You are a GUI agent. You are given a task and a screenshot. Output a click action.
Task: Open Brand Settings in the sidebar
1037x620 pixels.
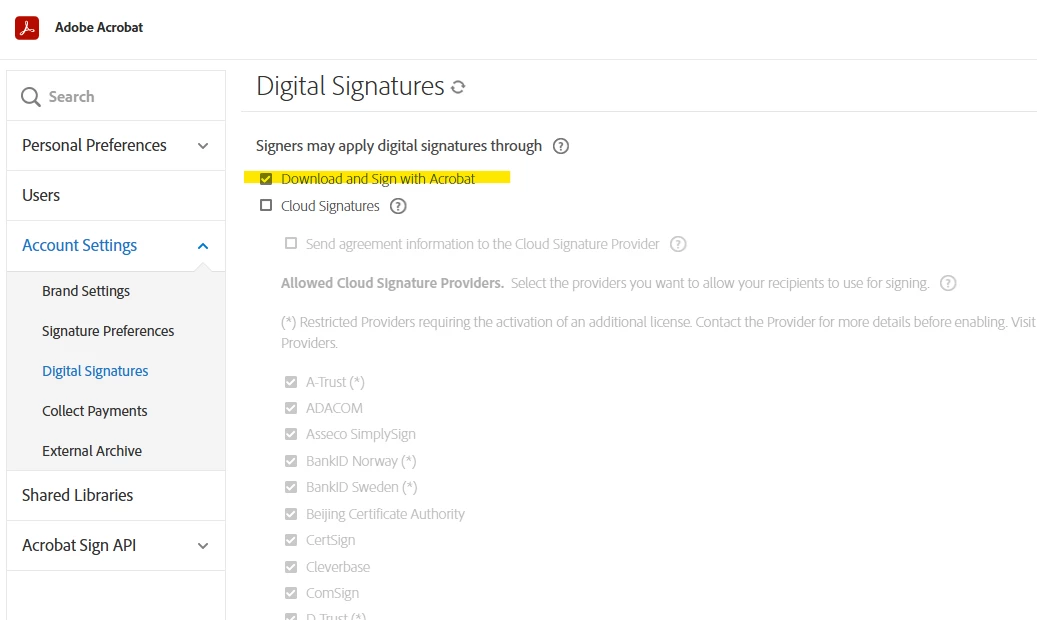[86, 291]
